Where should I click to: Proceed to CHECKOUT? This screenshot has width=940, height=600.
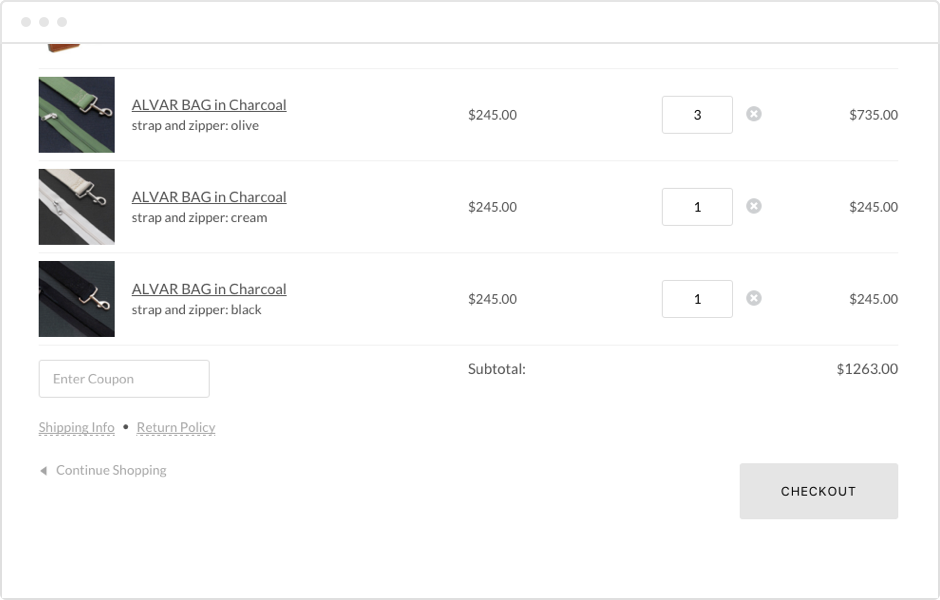pyautogui.click(x=818, y=491)
